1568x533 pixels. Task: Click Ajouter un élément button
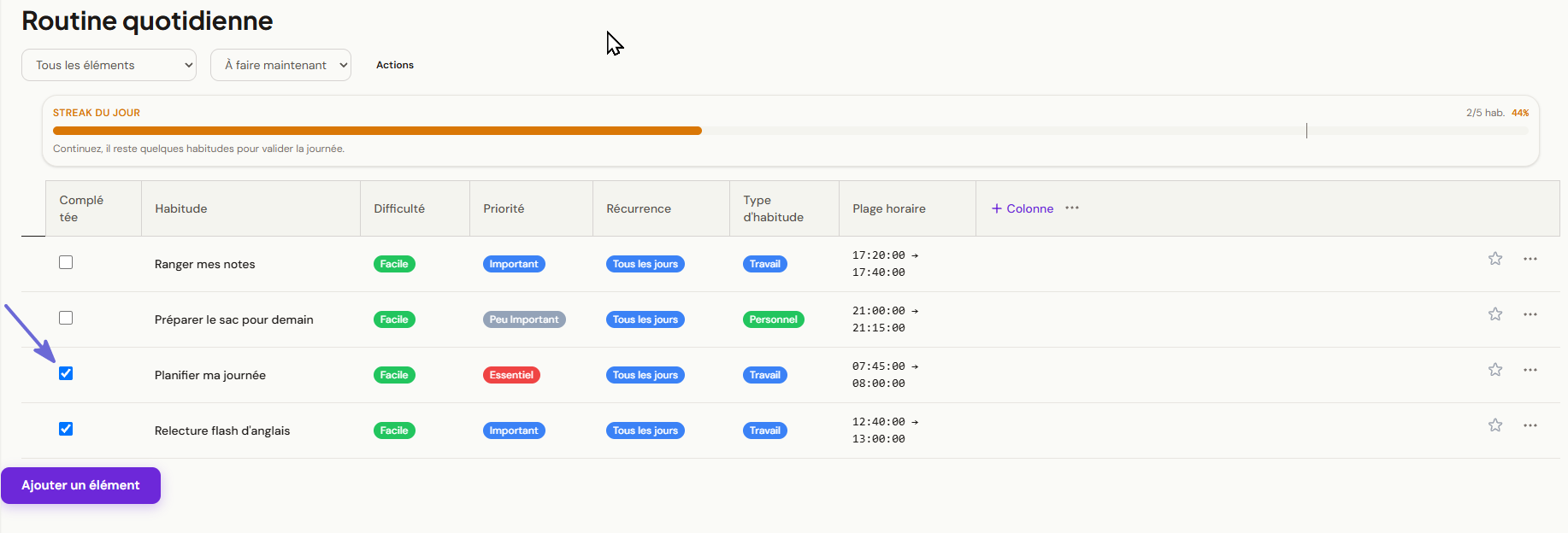[x=80, y=485]
